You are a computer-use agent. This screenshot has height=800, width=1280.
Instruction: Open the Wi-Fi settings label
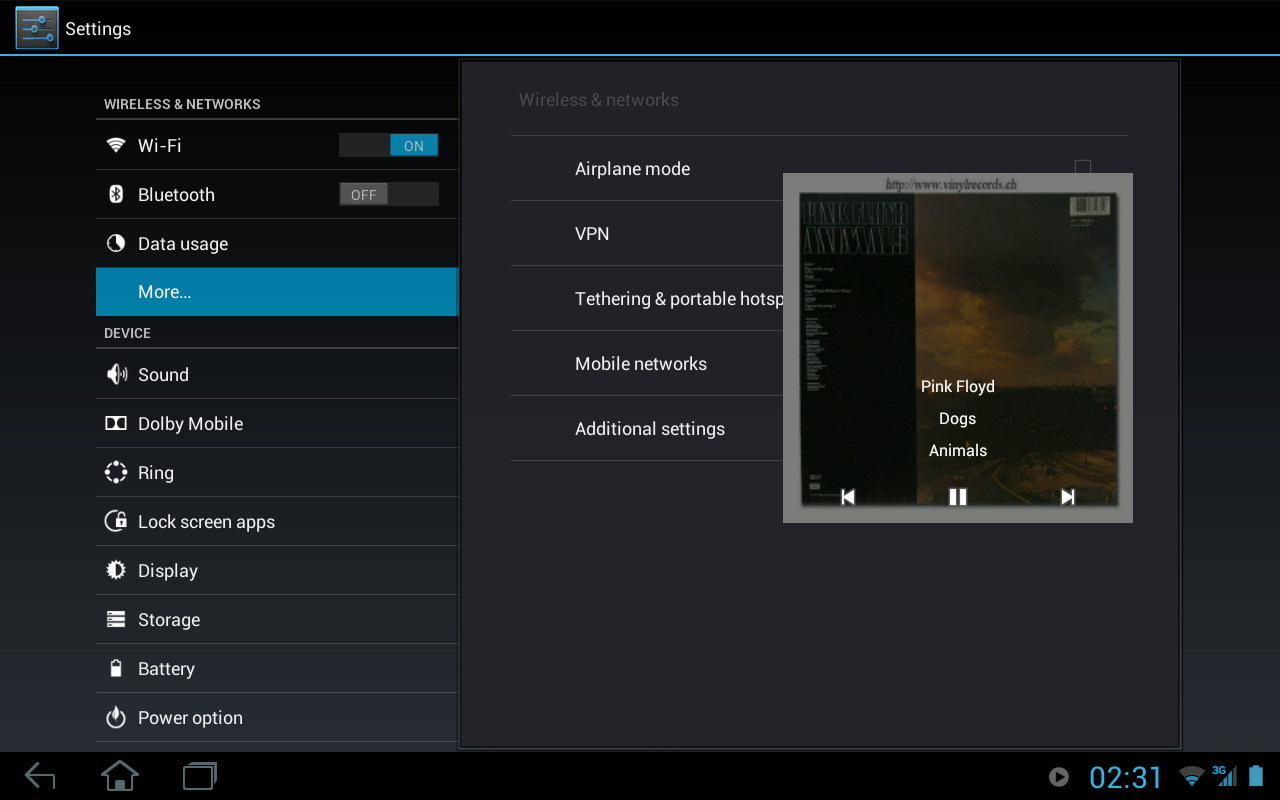(160, 145)
